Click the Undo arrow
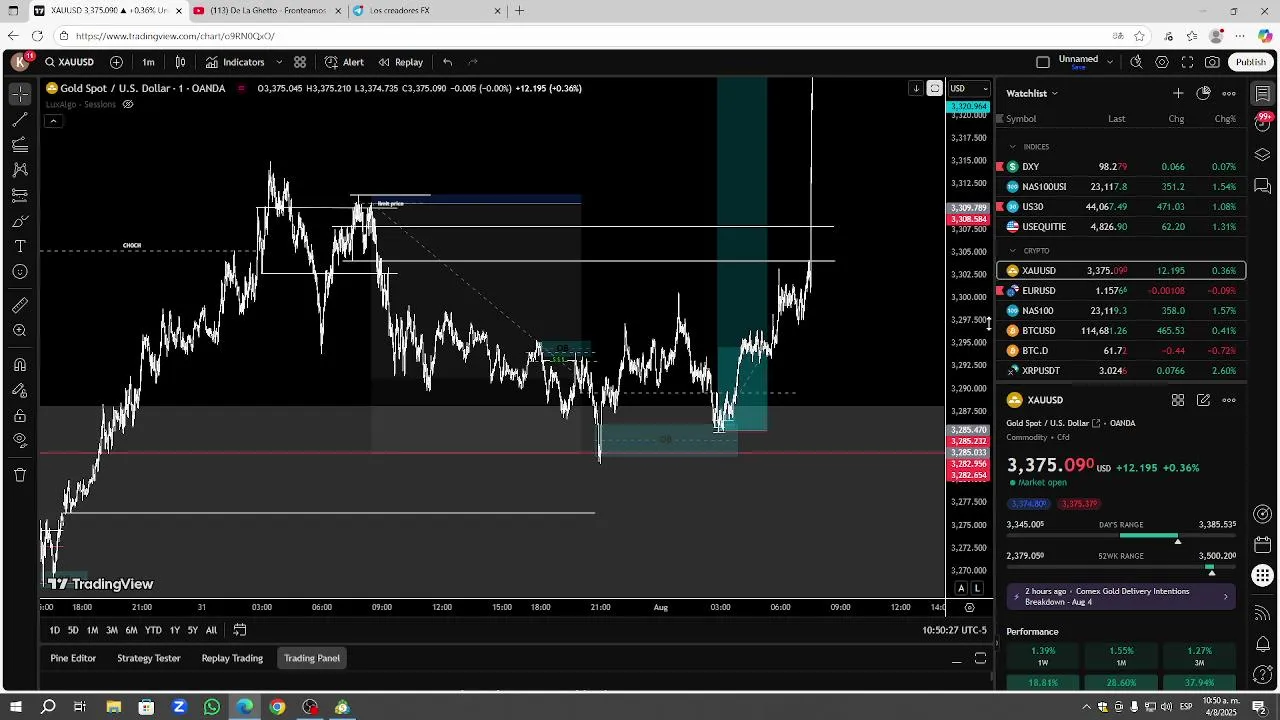This screenshot has width=1280, height=720. tap(447, 62)
